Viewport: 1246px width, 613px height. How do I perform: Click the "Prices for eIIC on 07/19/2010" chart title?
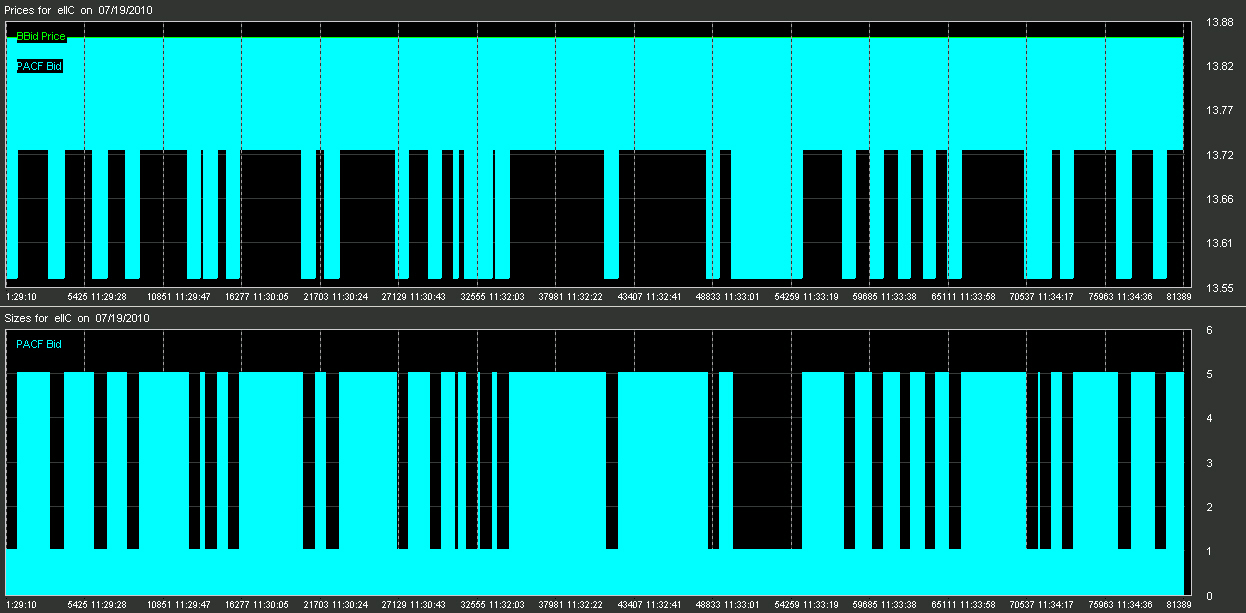click(80, 9)
